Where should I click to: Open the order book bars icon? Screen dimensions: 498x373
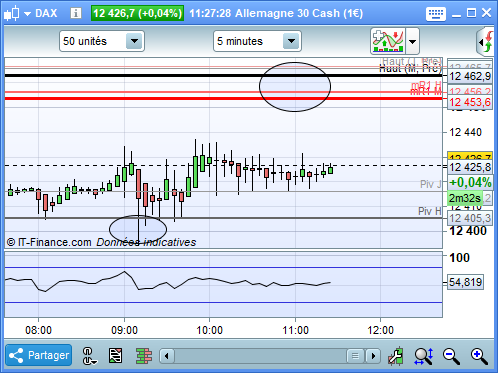[x=144, y=356]
